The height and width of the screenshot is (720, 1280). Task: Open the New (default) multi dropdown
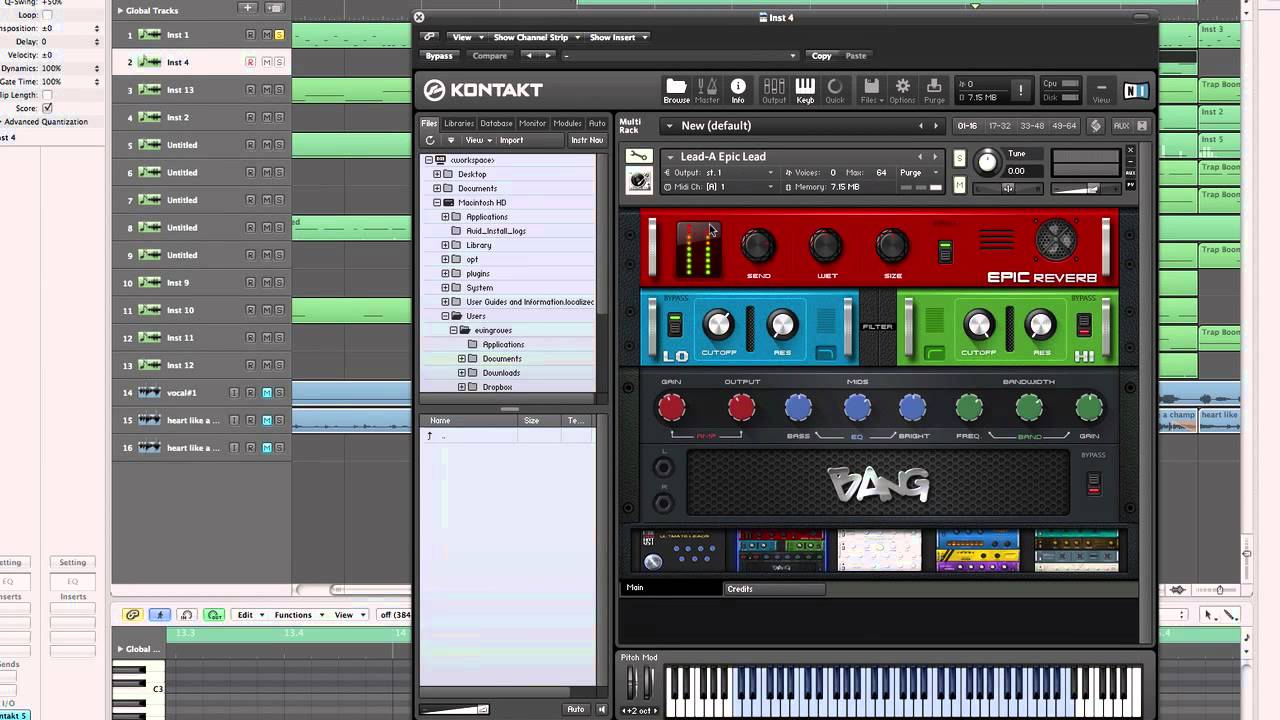point(669,126)
